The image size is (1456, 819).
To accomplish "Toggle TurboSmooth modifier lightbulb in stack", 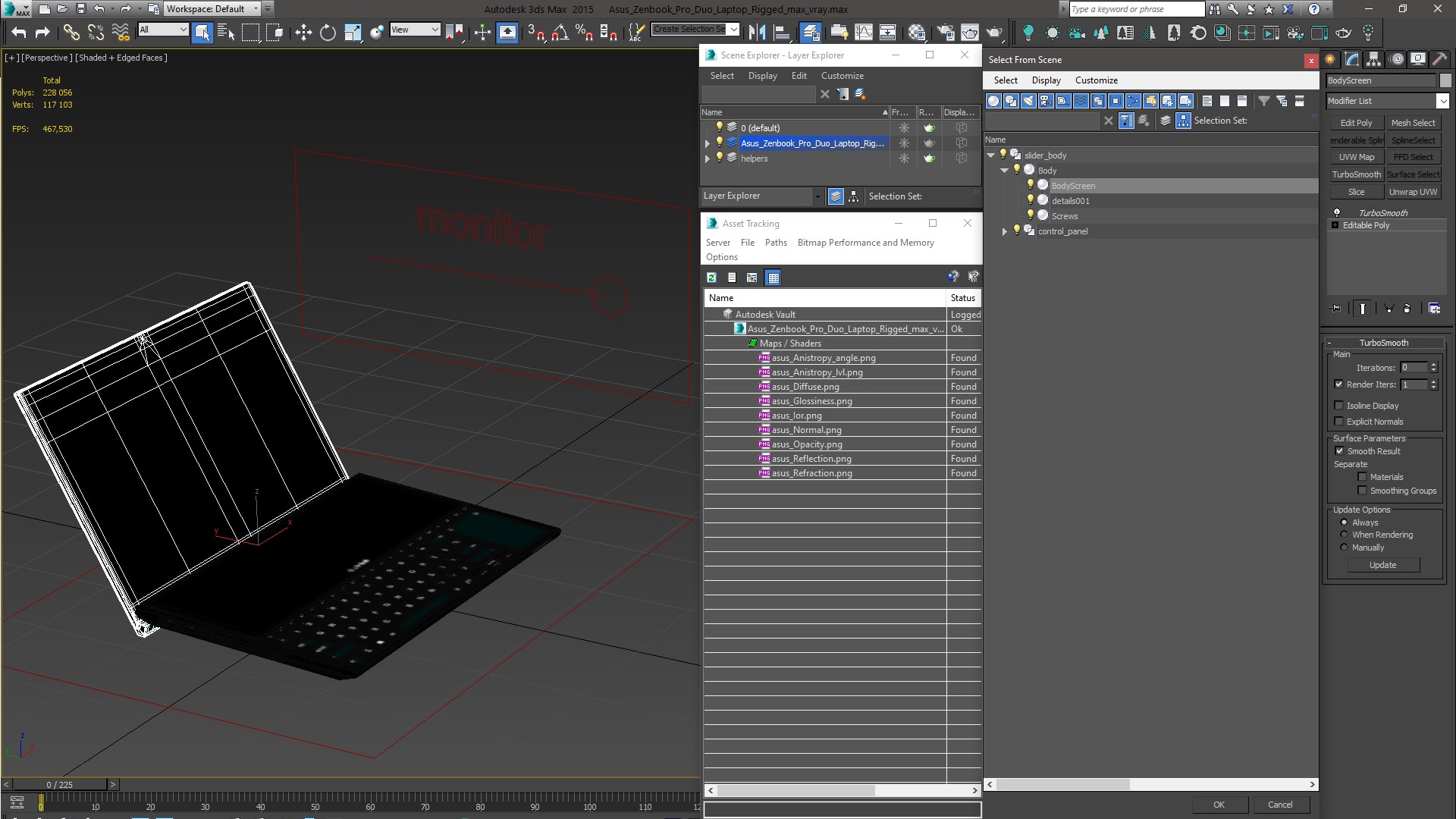I will click(x=1337, y=213).
